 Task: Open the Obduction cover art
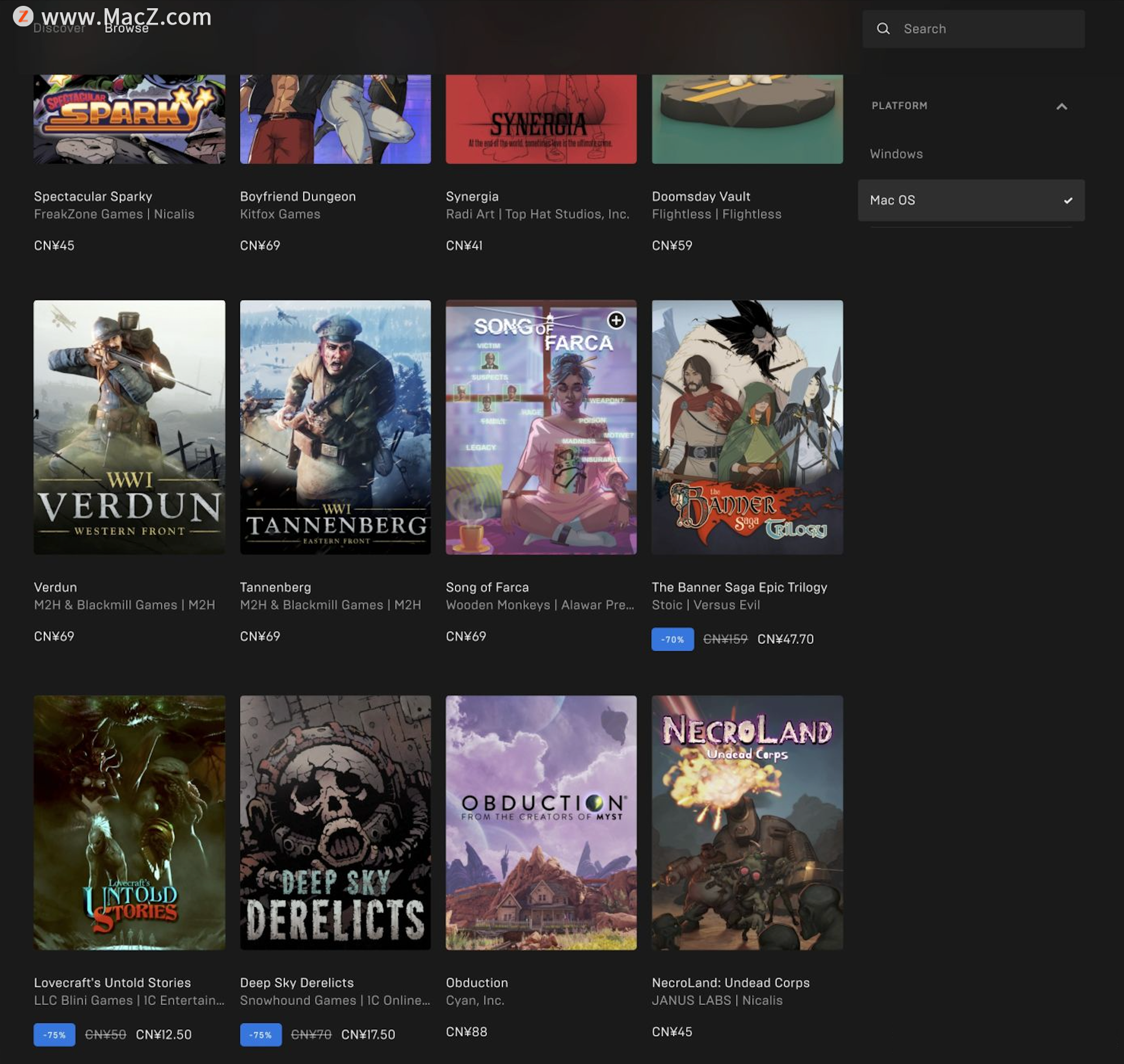[541, 822]
